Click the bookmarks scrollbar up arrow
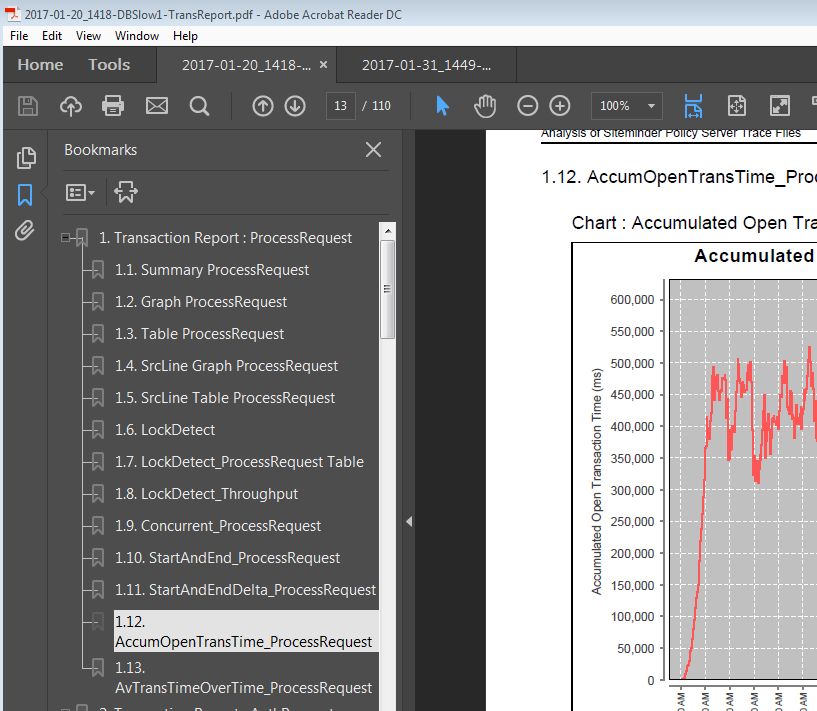Viewport: 817px width, 711px height. 388,230
